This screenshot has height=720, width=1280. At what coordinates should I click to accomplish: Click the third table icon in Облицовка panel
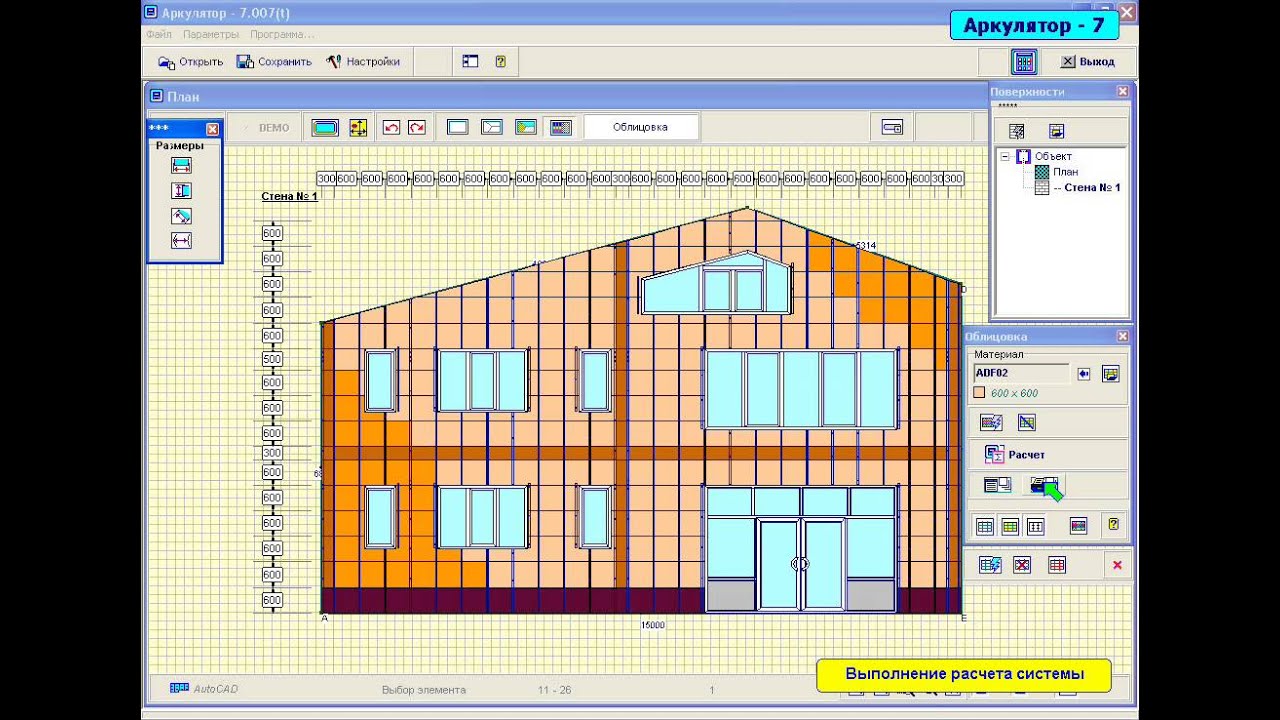pos(1036,526)
